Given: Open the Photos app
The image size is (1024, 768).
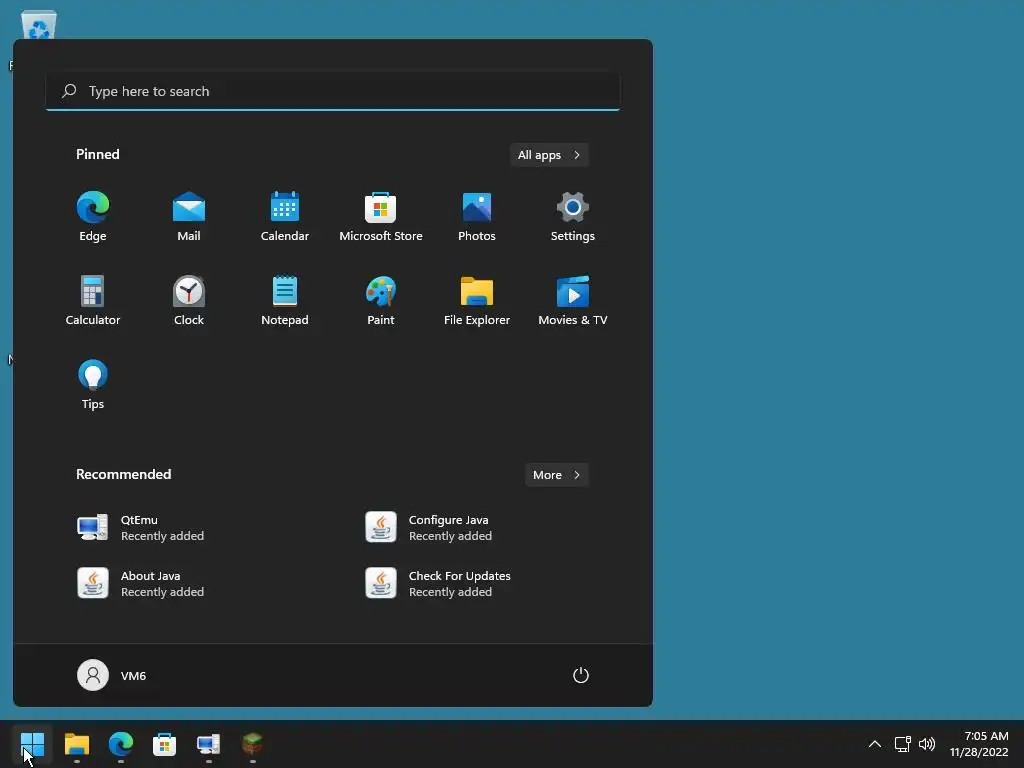Looking at the screenshot, I should 477,217.
